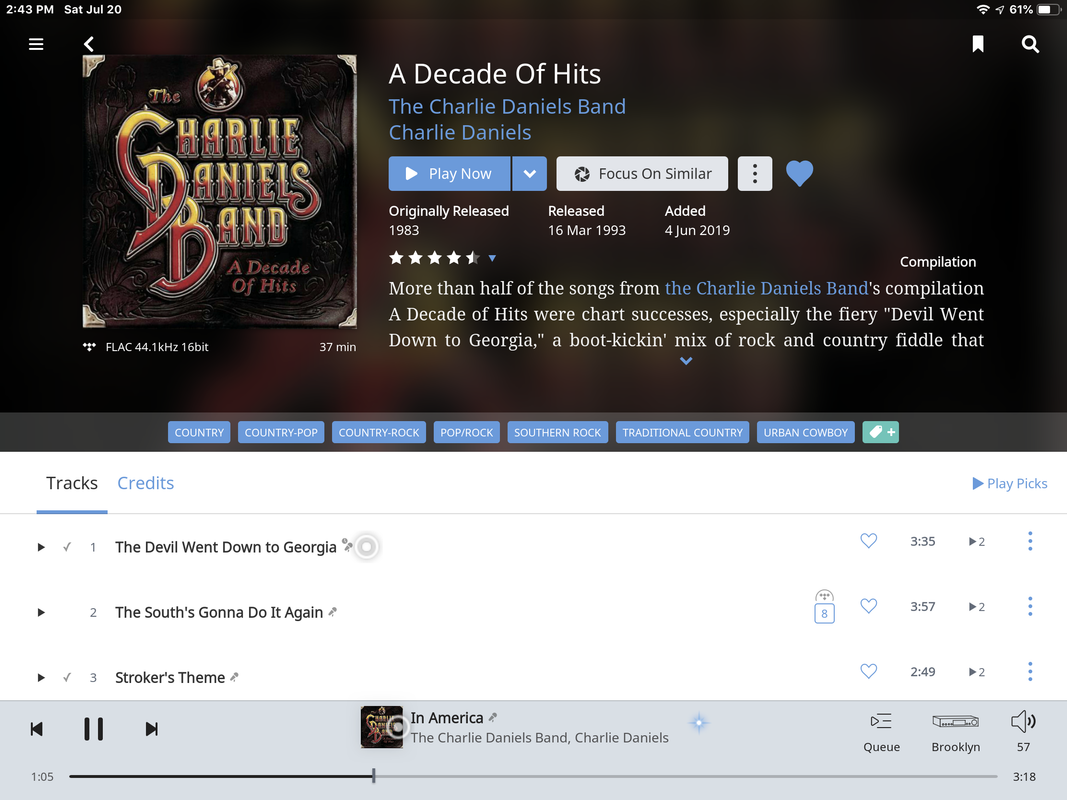The width and height of the screenshot is (1067, 800).
Task: Expand the Play Now dropdown arrow
Action: point(529,173)
